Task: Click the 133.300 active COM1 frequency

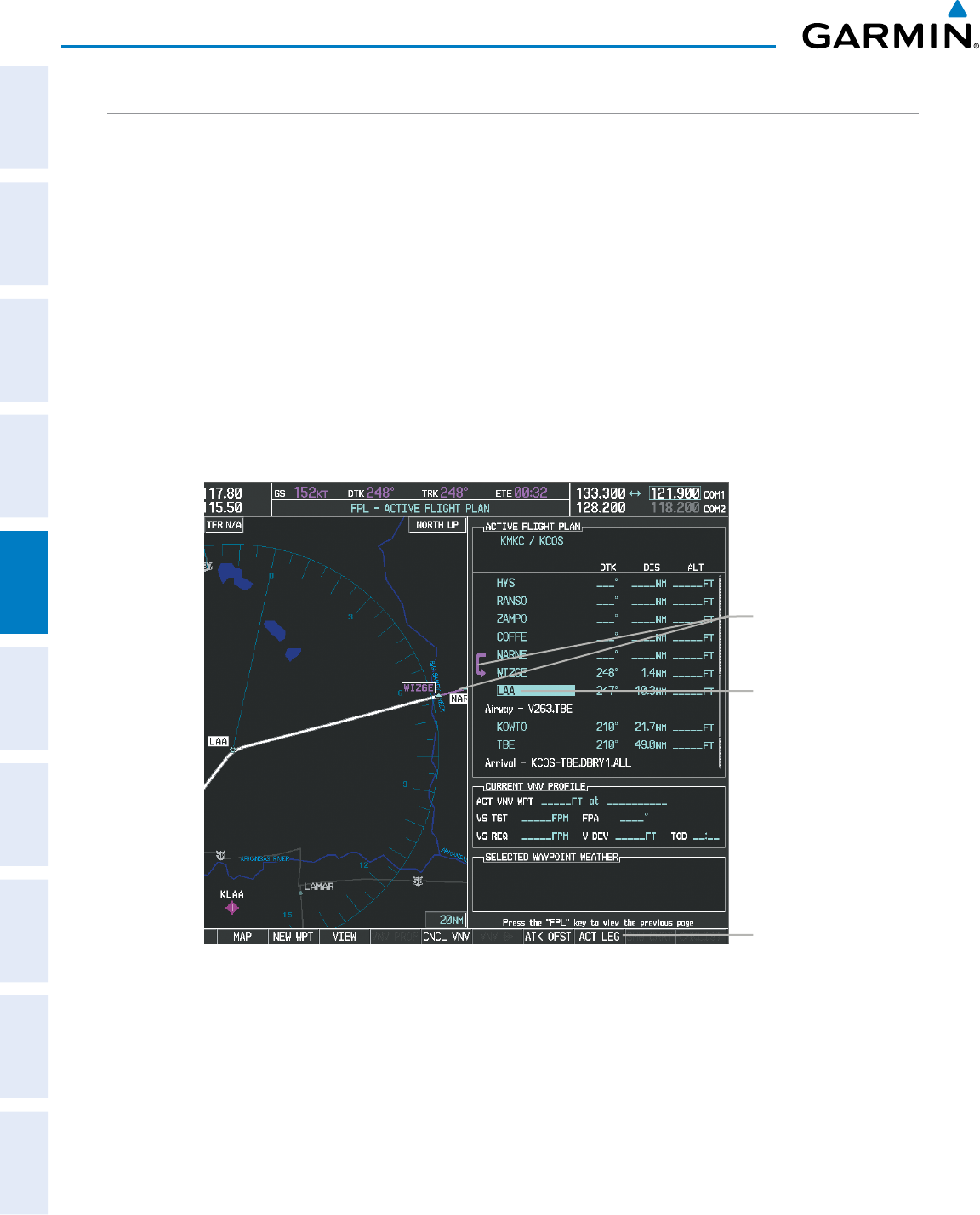Action: click(601, 493)
